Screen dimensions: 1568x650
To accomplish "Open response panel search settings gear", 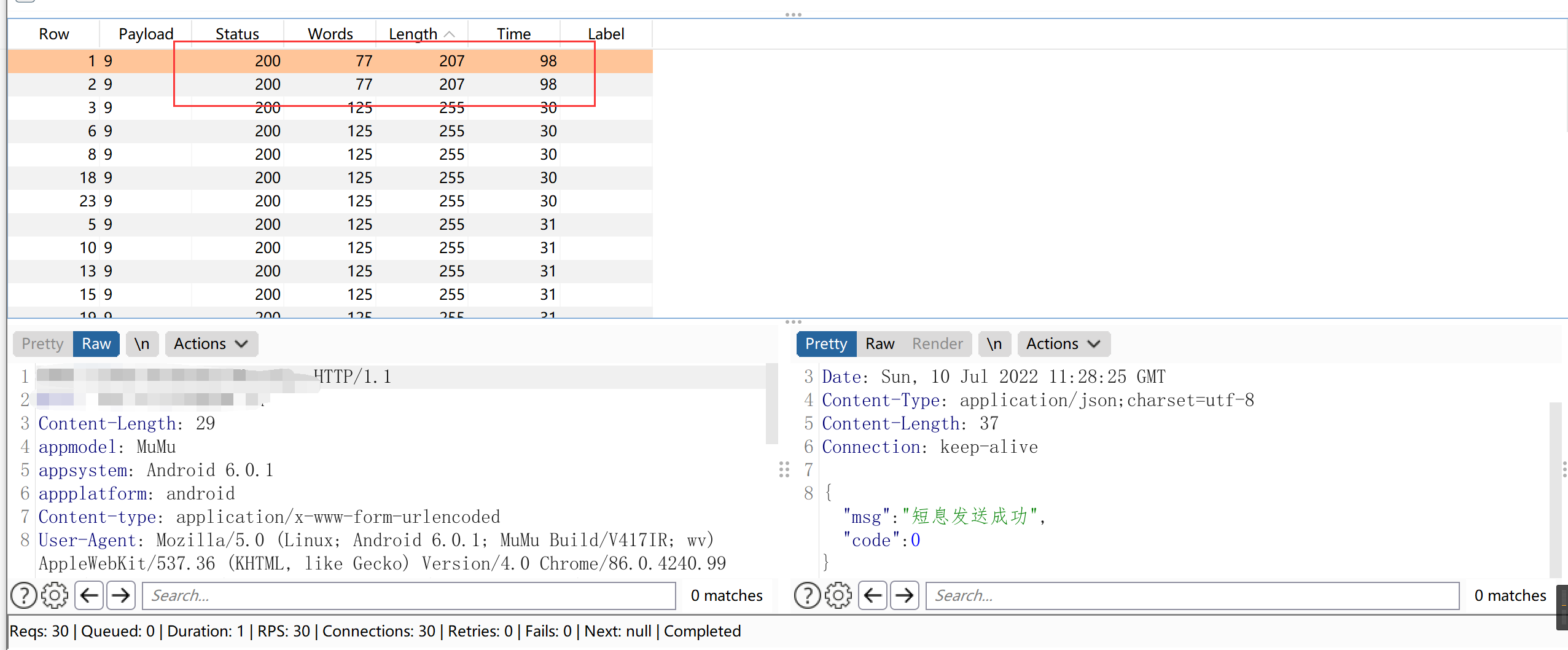I will (838, 595).
